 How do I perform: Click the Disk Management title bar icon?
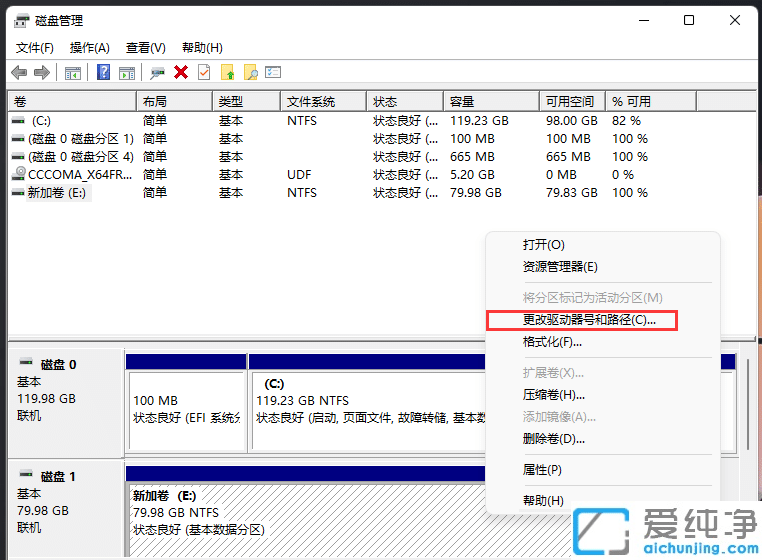point(21,21)
